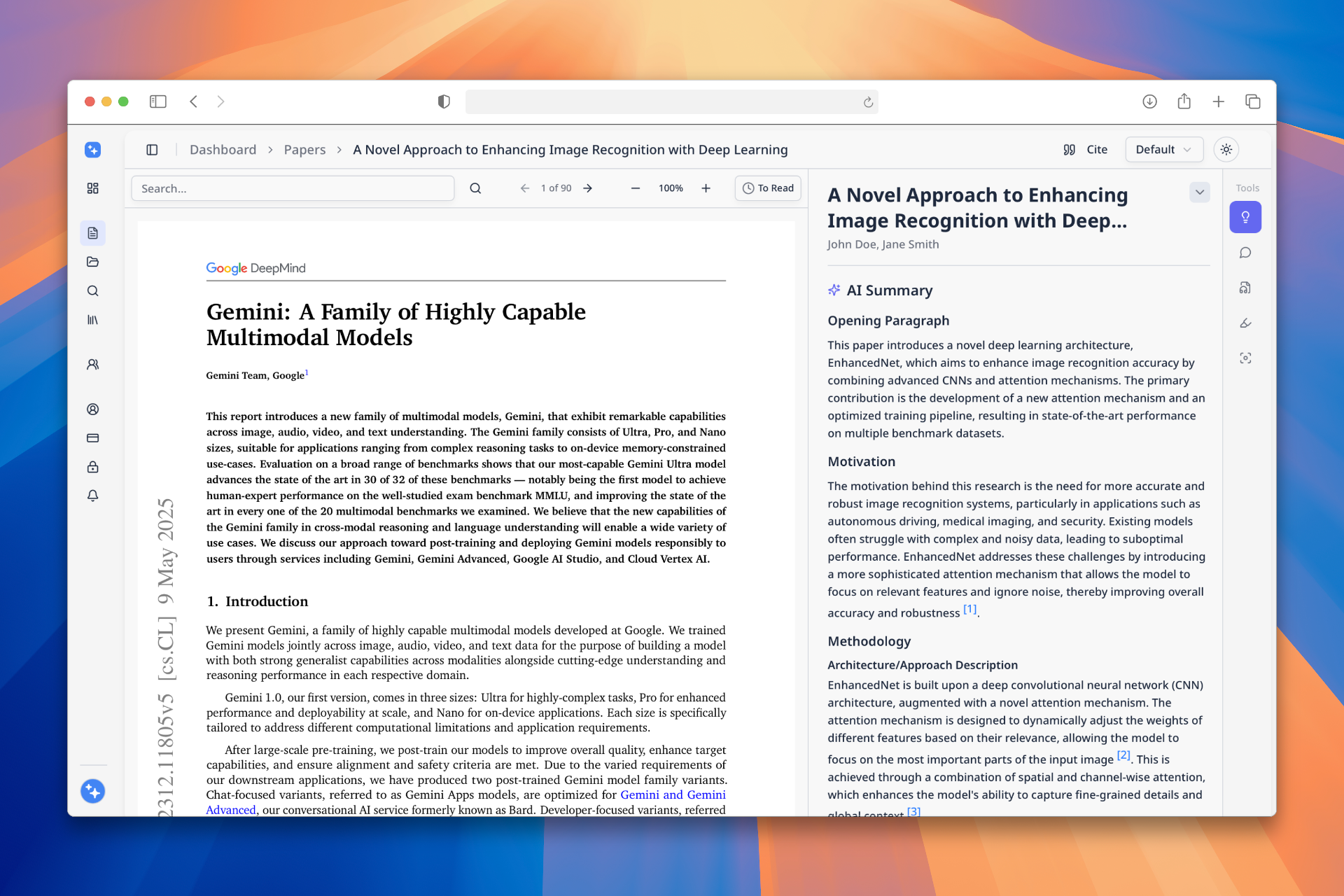Navigate to Dashboard via breadcrumb
Image resolution: width=1344 pixels, height=896 pixels.
point(223,149)
